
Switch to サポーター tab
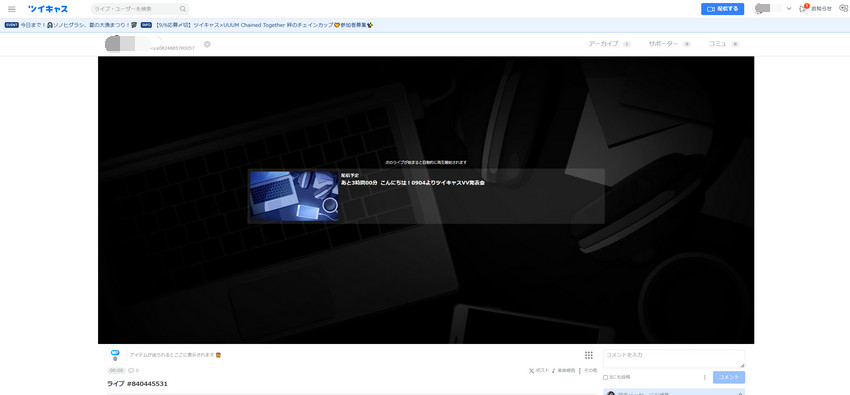point(669,44)
